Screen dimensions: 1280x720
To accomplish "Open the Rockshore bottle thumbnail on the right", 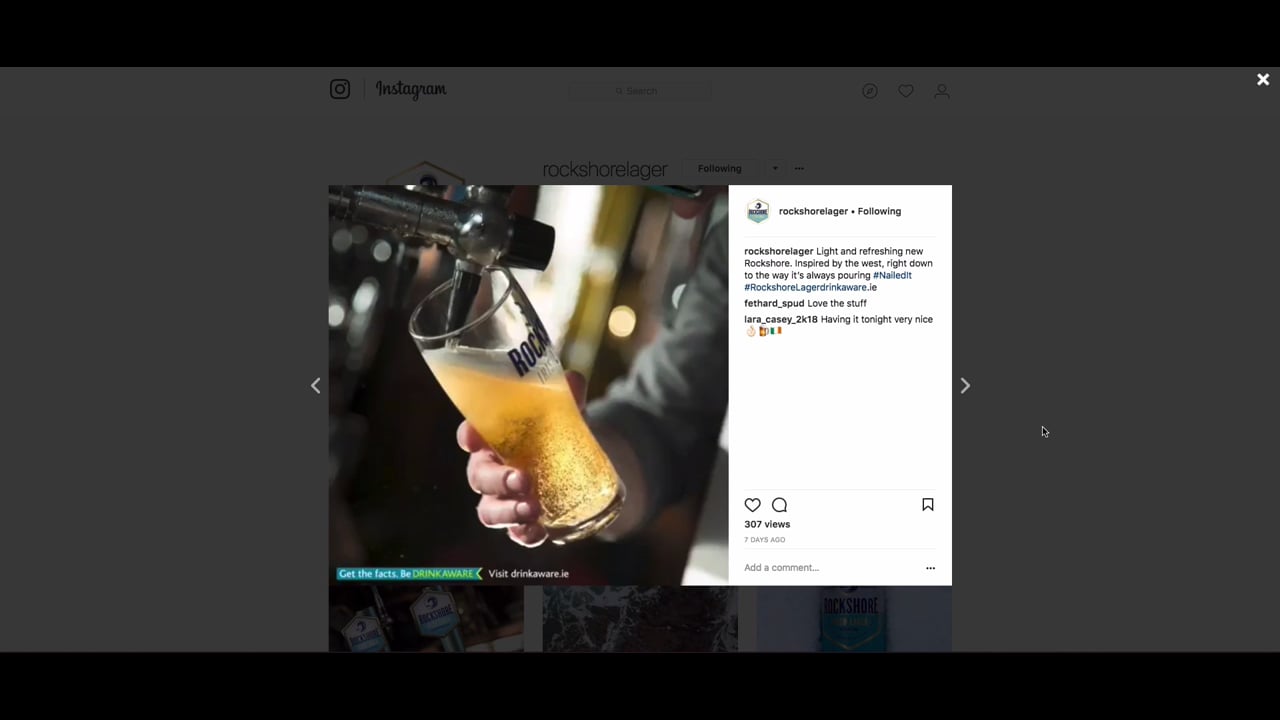I will pyautogui.click(x=854, y=619).
